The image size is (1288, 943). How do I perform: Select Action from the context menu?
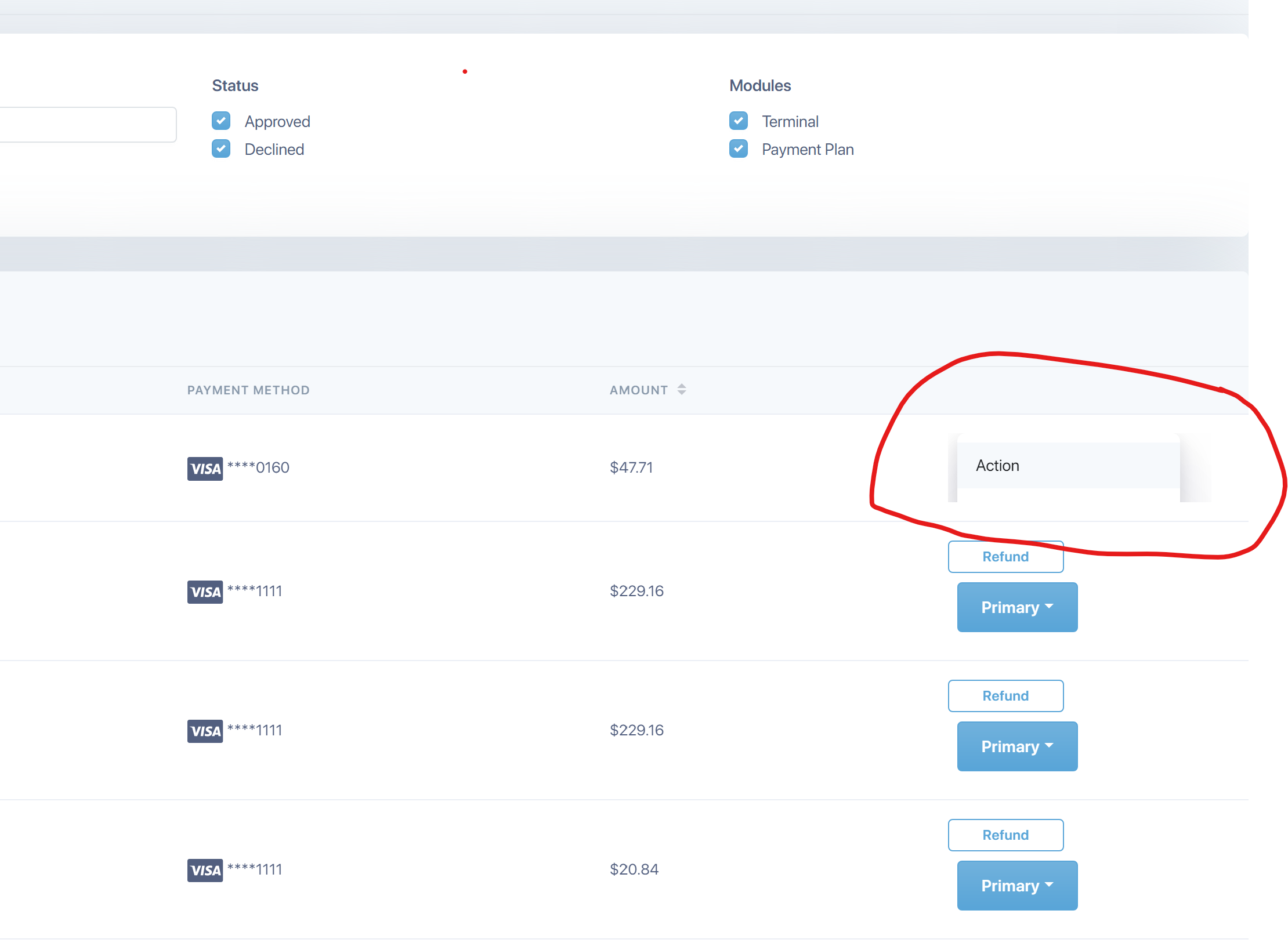(x=997, y=465)
